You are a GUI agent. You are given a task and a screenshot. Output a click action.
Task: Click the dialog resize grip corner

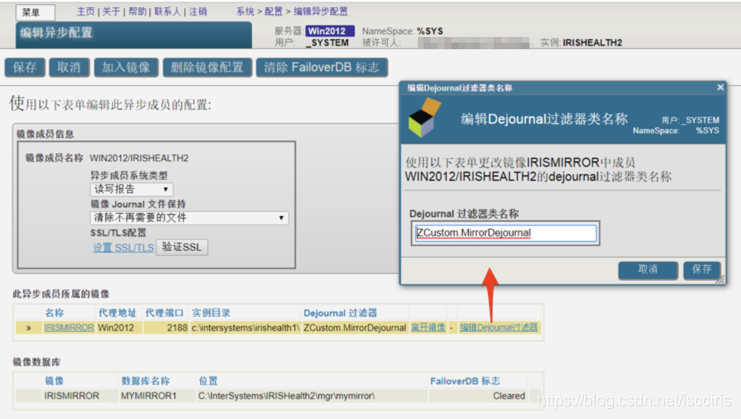(x=721, y=280)
